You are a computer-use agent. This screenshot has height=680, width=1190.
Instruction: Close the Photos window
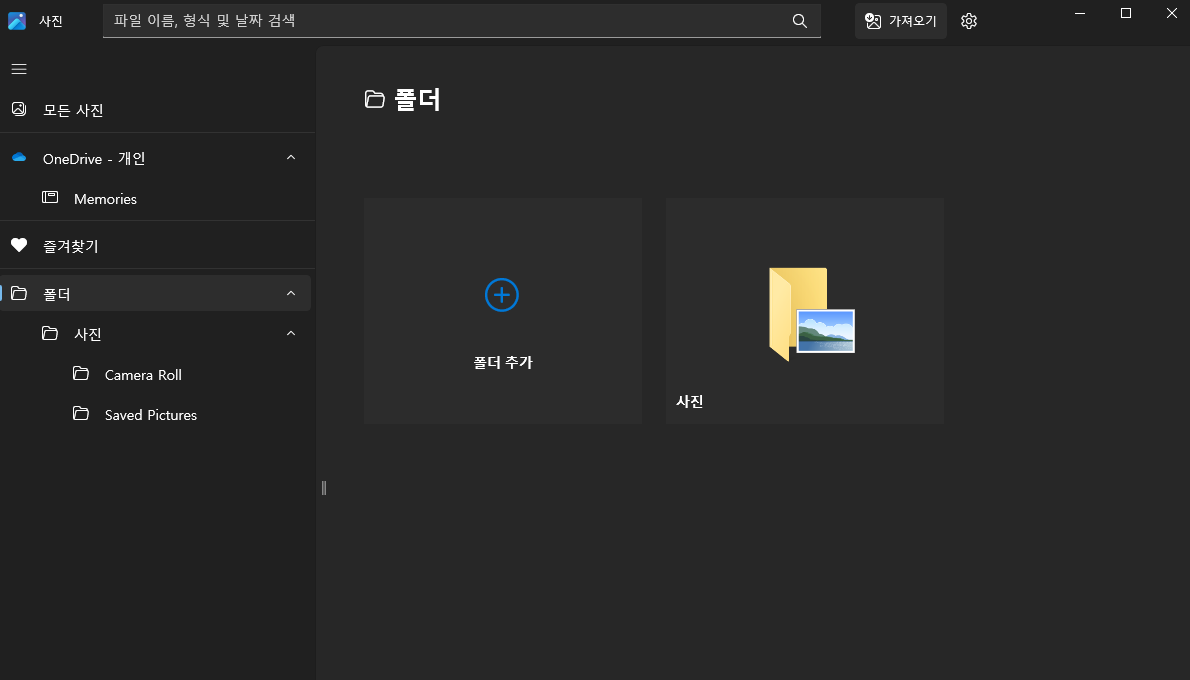pos(1172,14)
